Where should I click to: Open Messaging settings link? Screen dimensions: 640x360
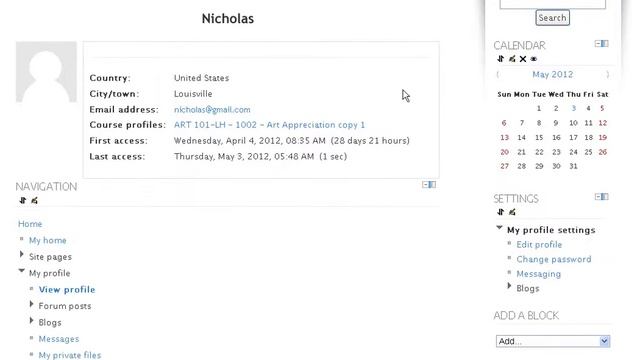(x=538, y=274)
